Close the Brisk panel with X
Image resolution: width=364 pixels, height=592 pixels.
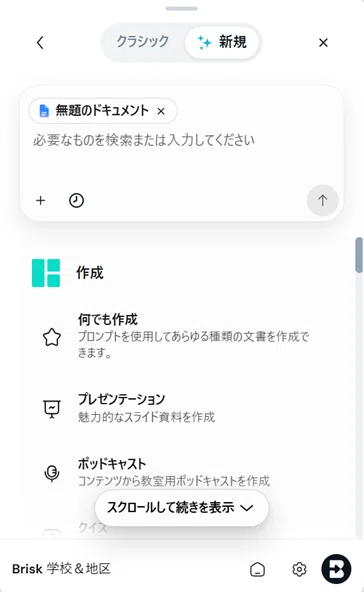[x=323, y=43]
